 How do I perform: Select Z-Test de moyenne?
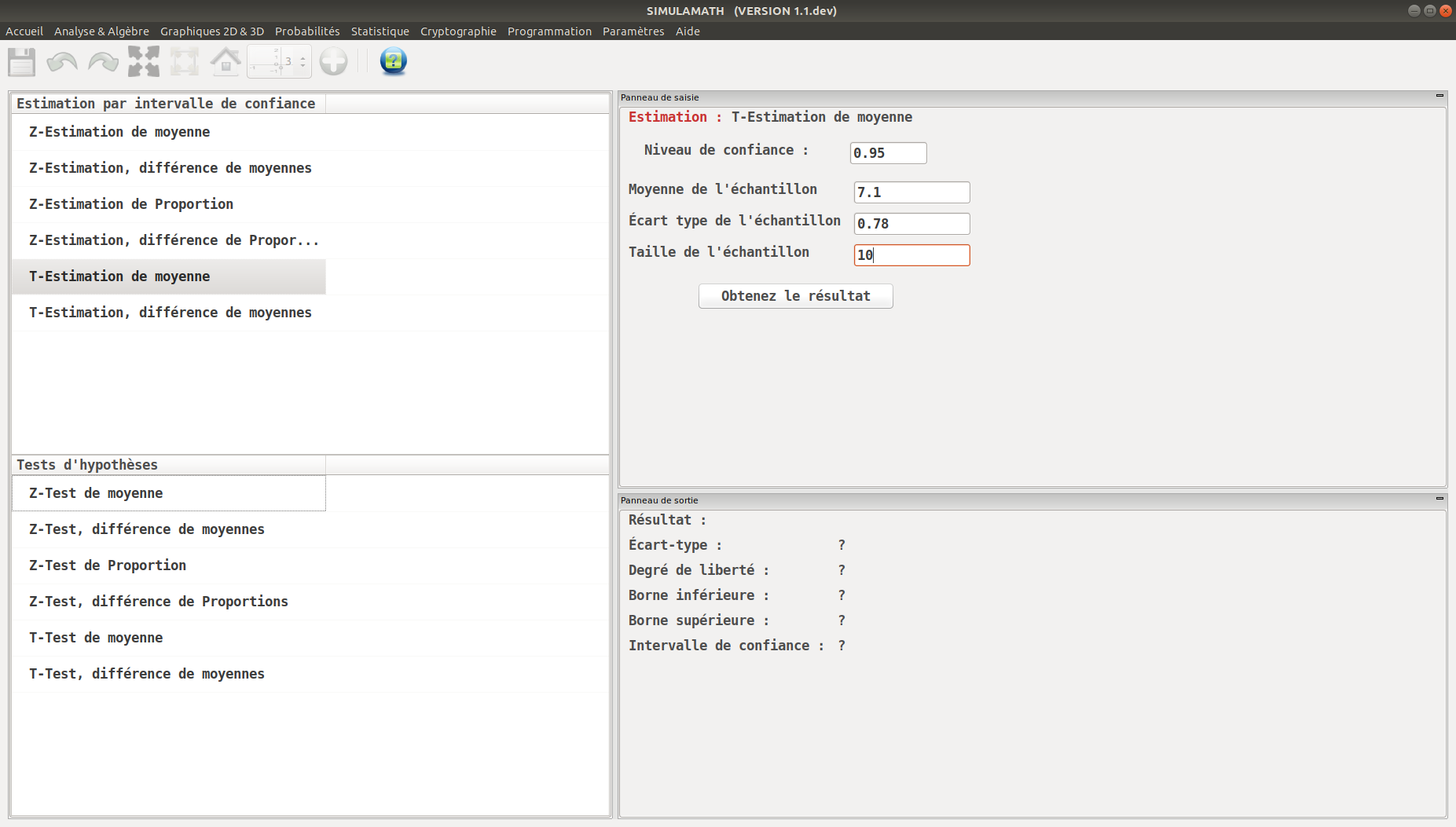click(x=169, y=493)
